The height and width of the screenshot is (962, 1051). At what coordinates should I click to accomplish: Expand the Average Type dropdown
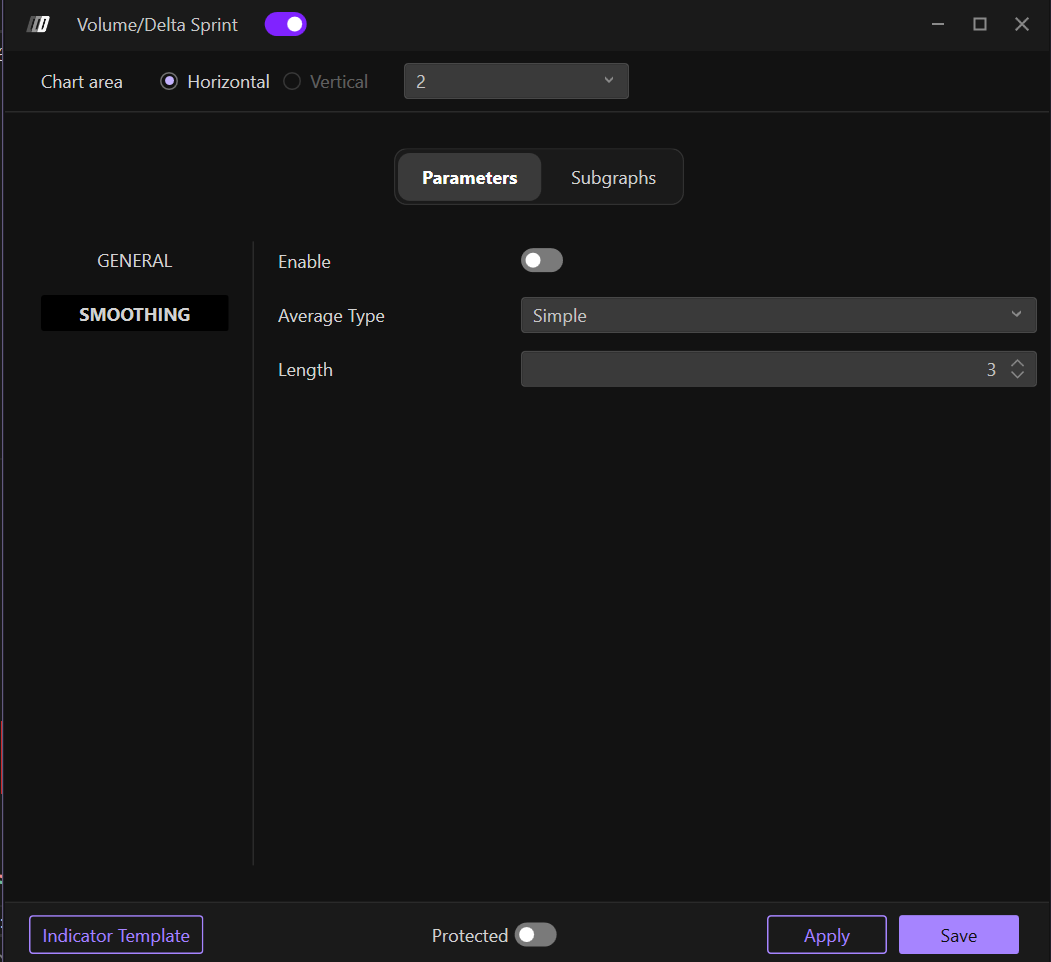(x=778, y=316)
